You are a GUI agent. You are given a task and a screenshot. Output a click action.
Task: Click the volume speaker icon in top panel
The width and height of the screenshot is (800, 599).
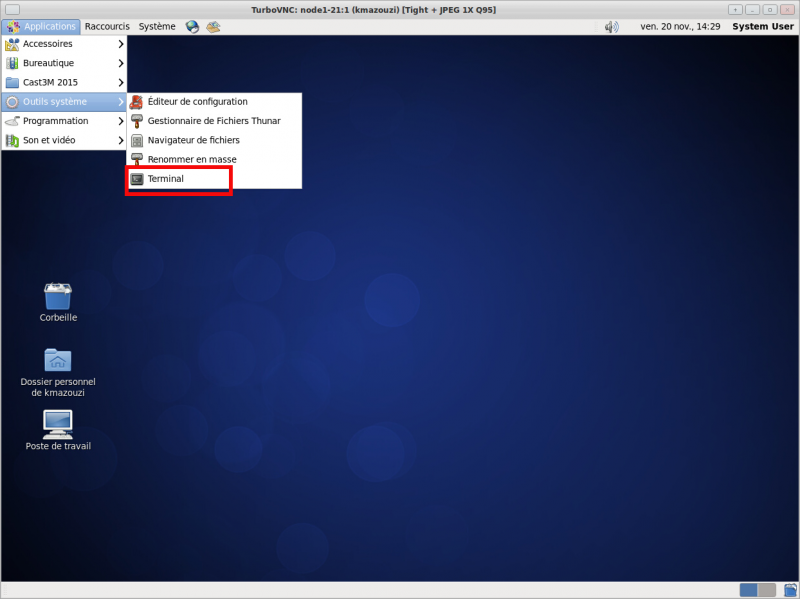[x=611, y=27]
